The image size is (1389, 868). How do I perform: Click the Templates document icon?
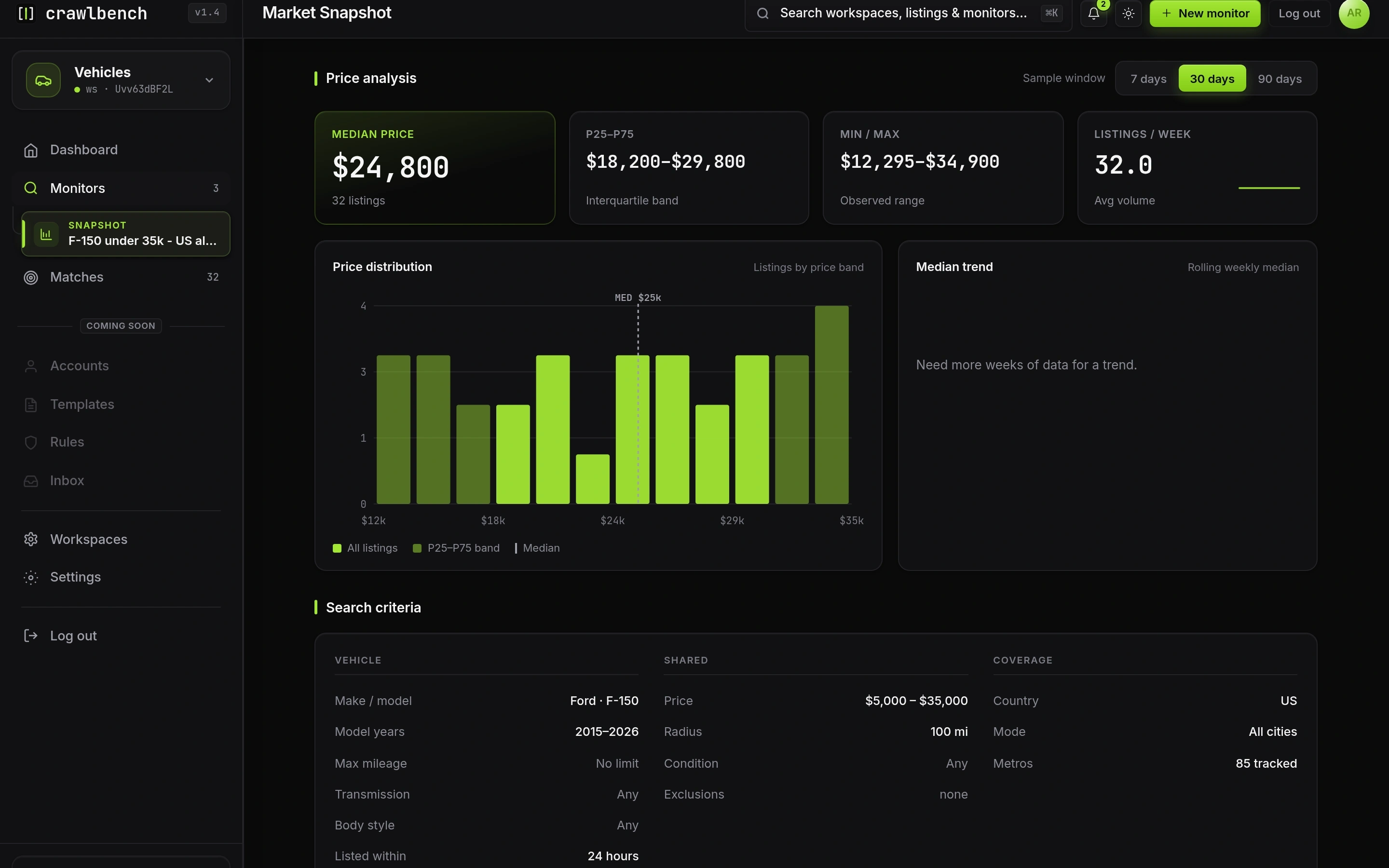click(x=31, y=405)
